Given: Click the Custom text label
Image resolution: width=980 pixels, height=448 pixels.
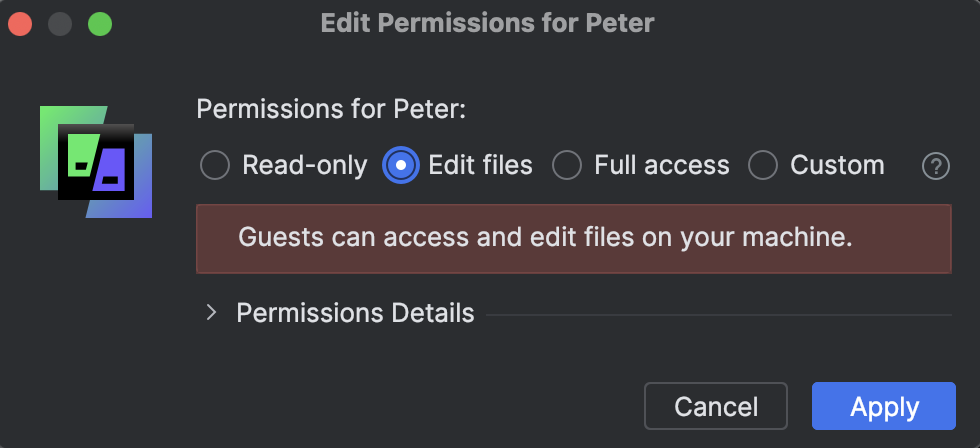Looking at the screenshot, I should point(838,166).
